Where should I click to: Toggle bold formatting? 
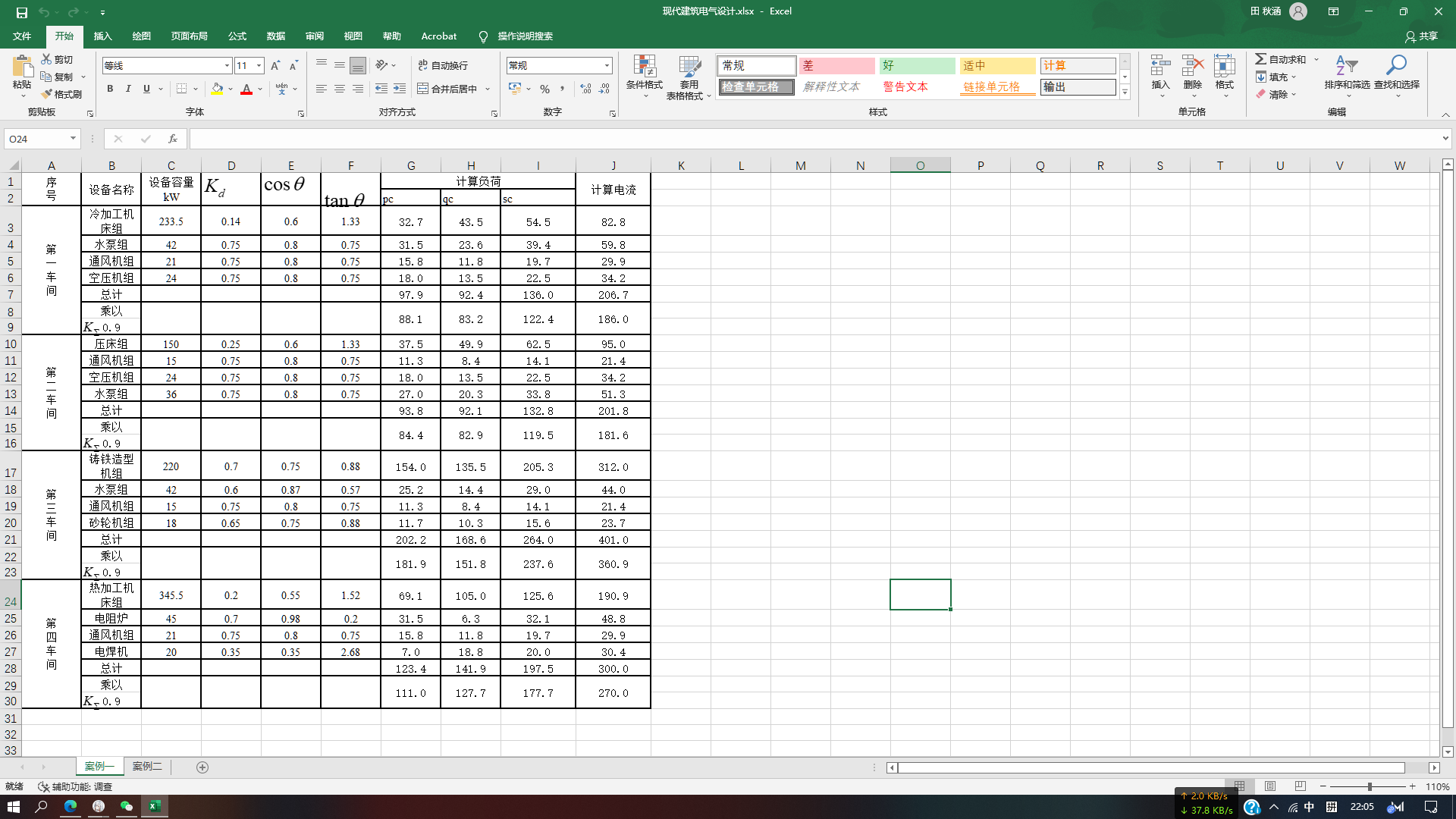tap(110, 89)
